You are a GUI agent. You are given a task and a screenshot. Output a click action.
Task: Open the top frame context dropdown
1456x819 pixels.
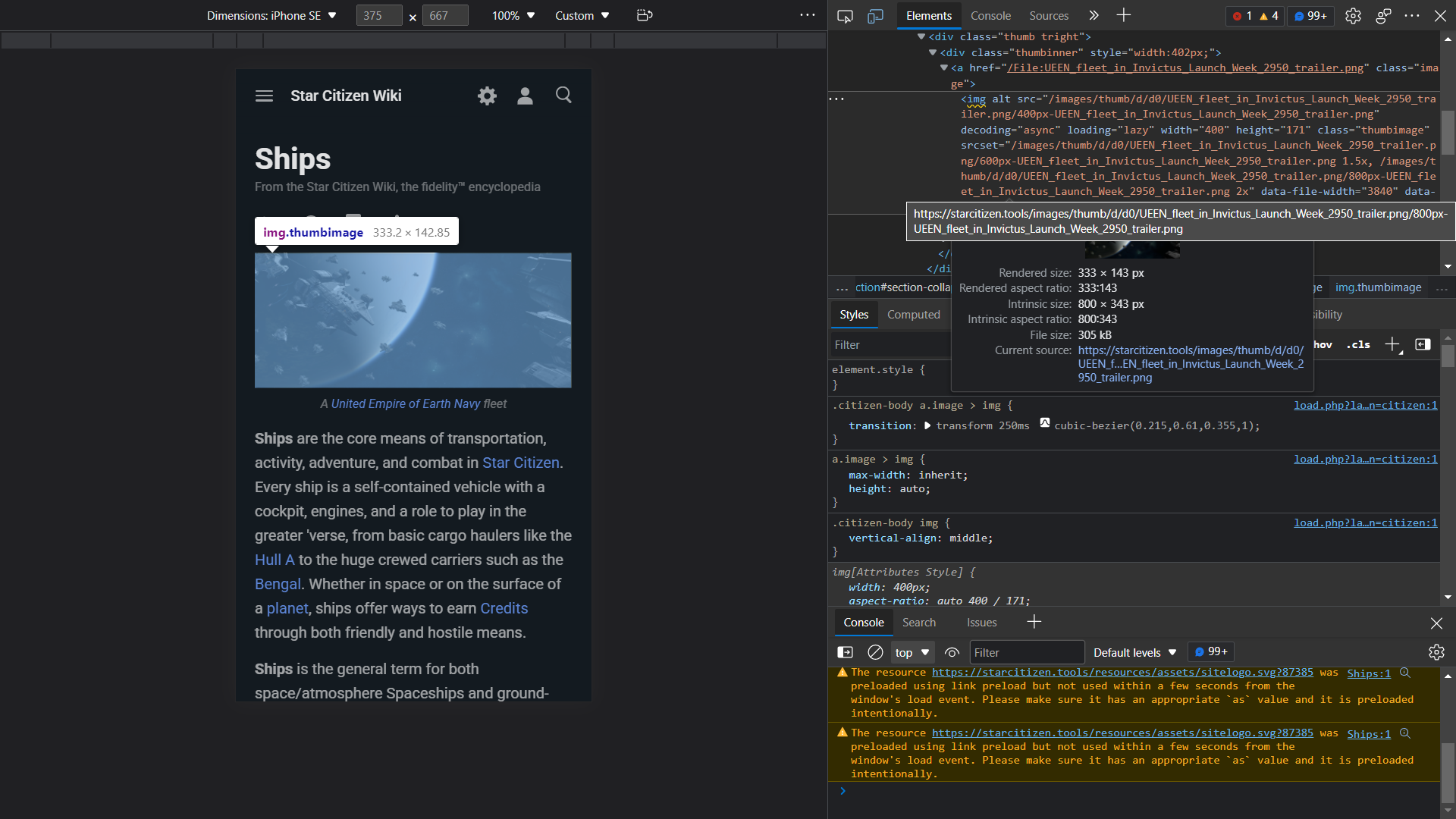click(912, 652)
